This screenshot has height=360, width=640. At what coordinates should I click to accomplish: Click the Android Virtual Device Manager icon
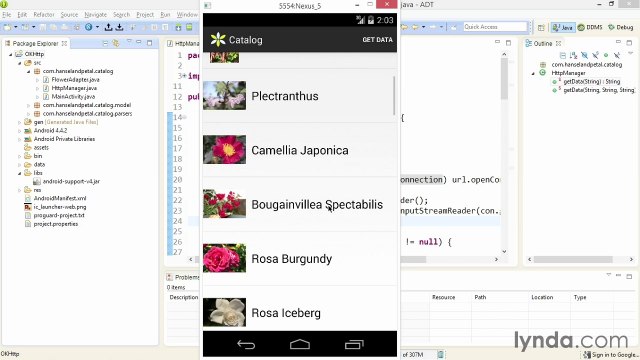point(189,27)
